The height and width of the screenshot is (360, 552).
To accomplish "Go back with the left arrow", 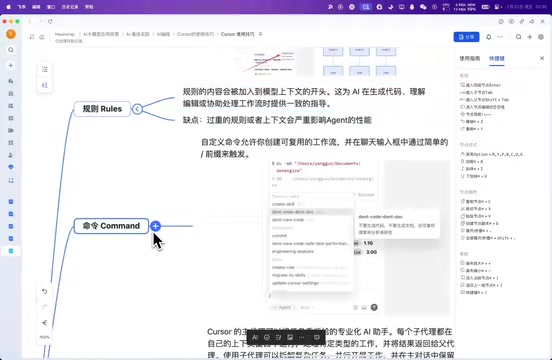I will [30, 21].
